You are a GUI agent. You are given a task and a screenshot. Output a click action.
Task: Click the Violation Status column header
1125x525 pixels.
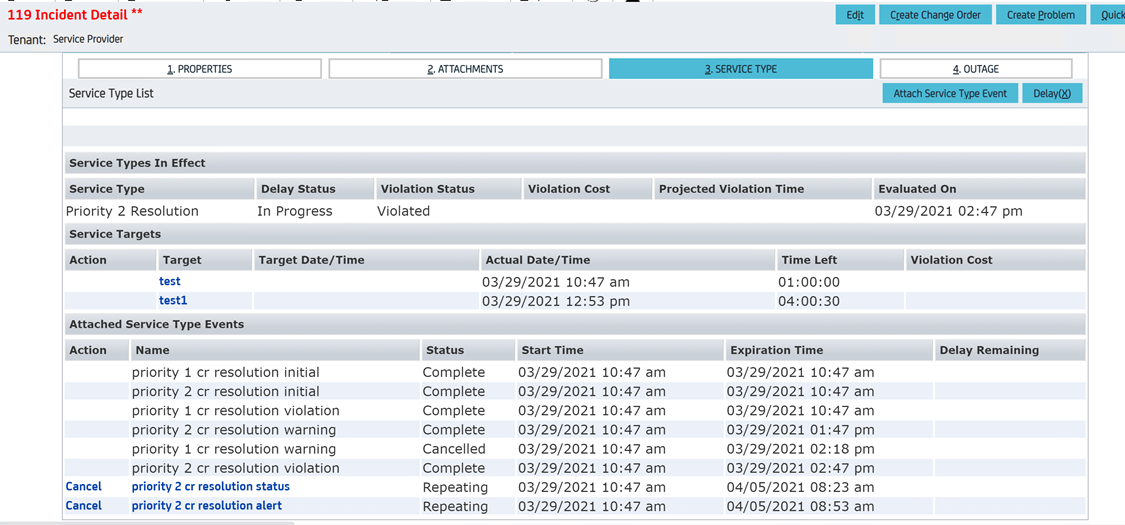tap(427, 189)
